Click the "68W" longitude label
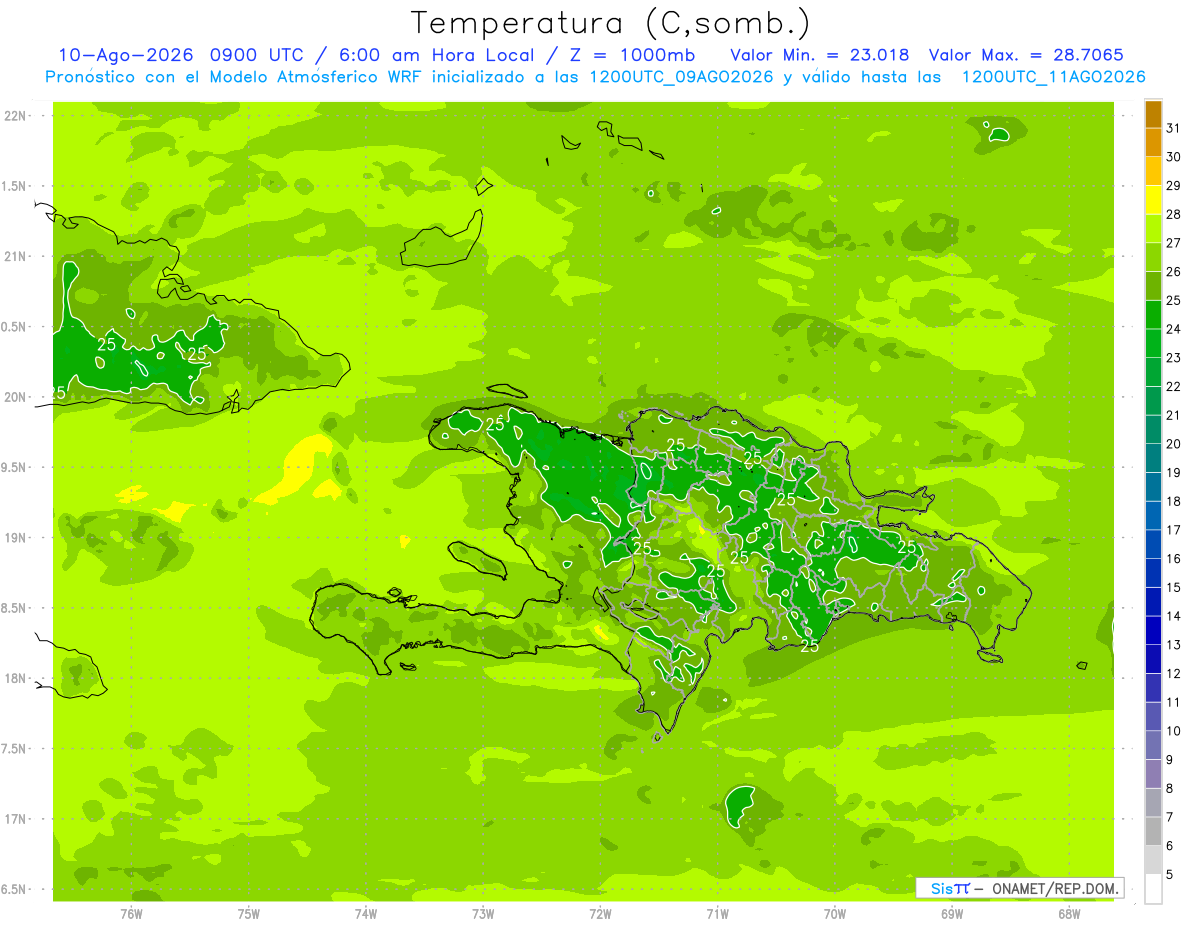Image resolution: width=1200 pixels, height=927 pixels. click(1069, 914)
